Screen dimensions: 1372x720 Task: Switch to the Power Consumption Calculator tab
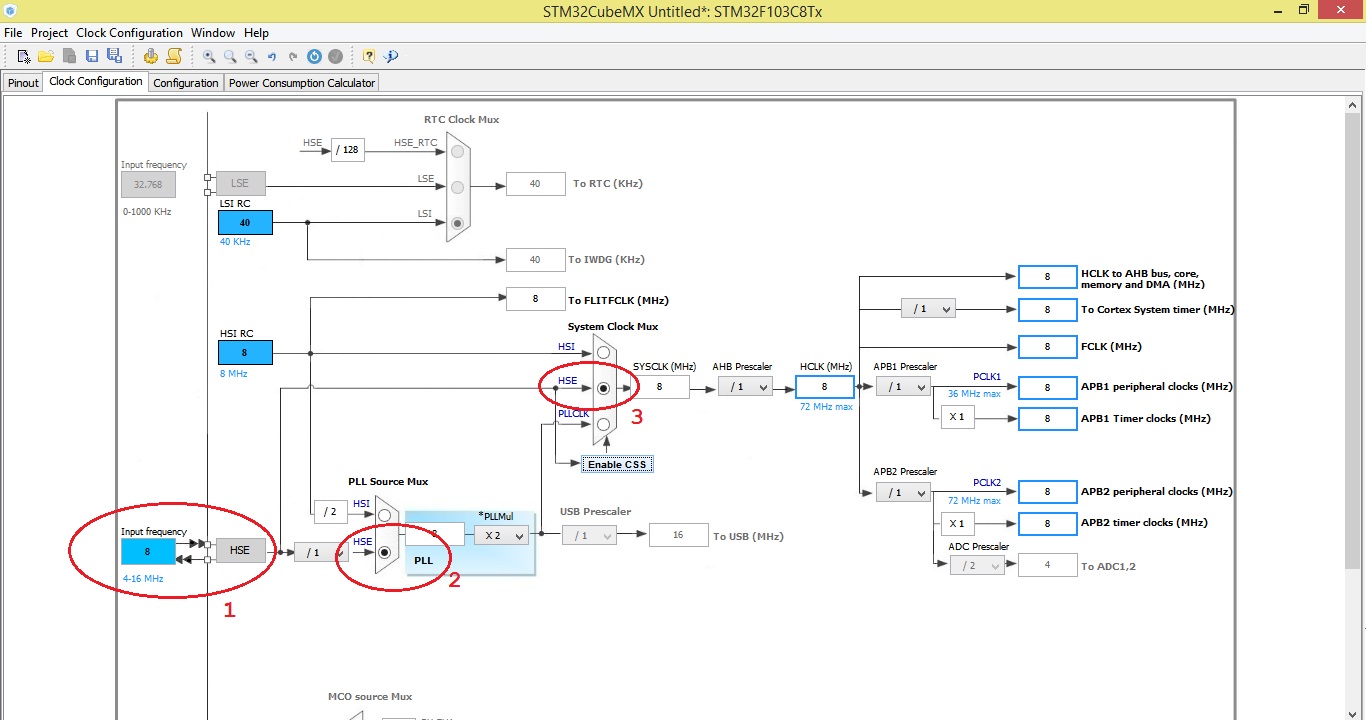pyautogui.click(x=302, y=83)
